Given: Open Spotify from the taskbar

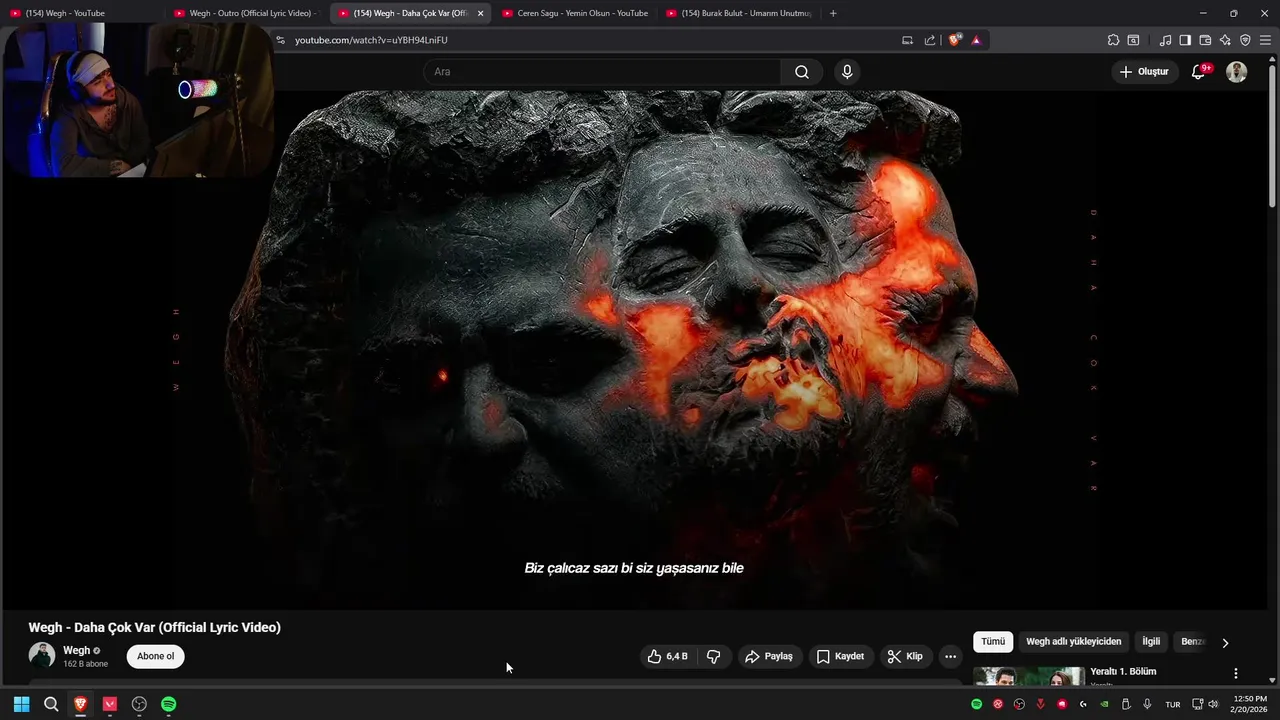Looking at the screenshot, I should tap(169, 704).
